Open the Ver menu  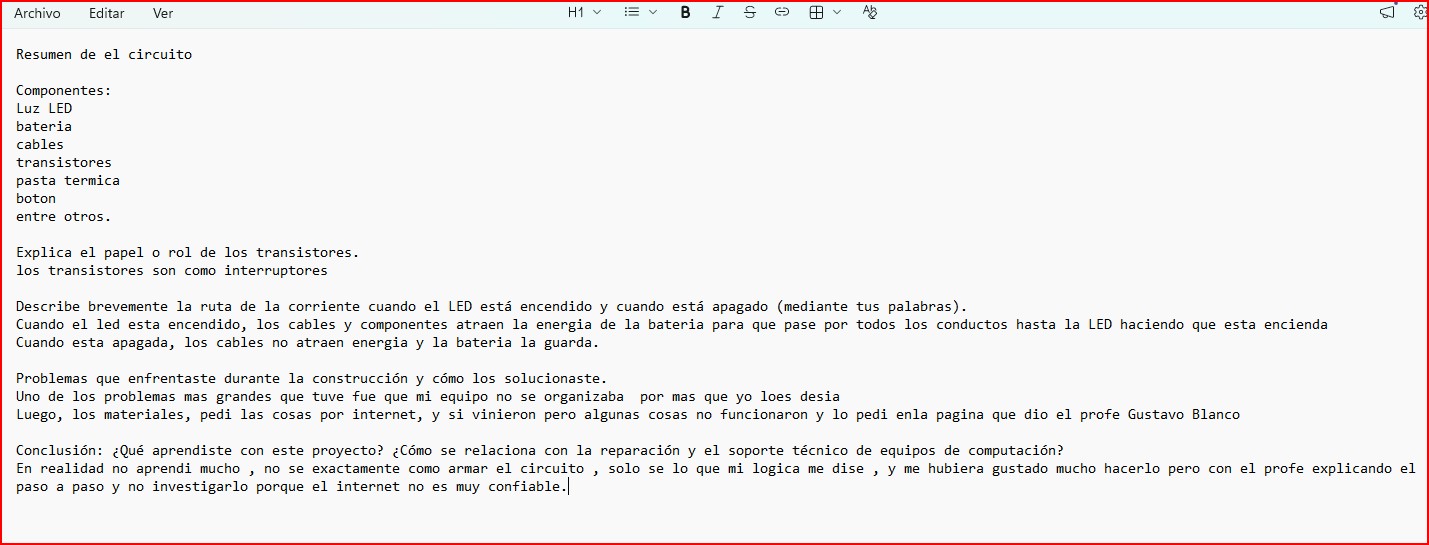[x=163, y=13]
